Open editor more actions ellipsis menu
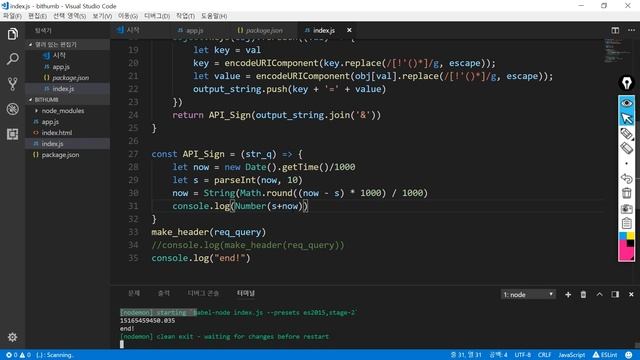 click(x=631, y=30)
